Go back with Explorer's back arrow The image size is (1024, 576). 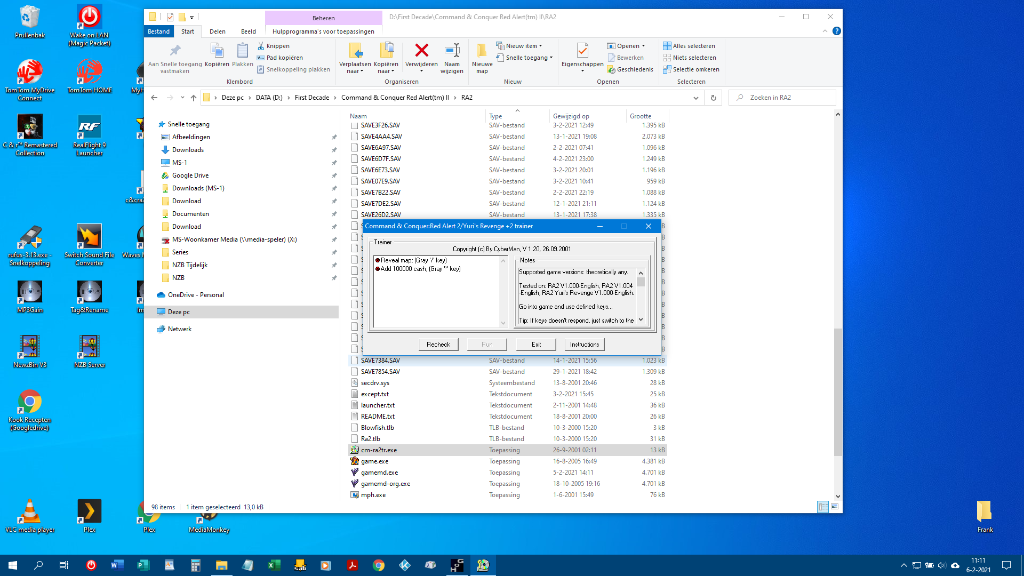click(154, 98)
